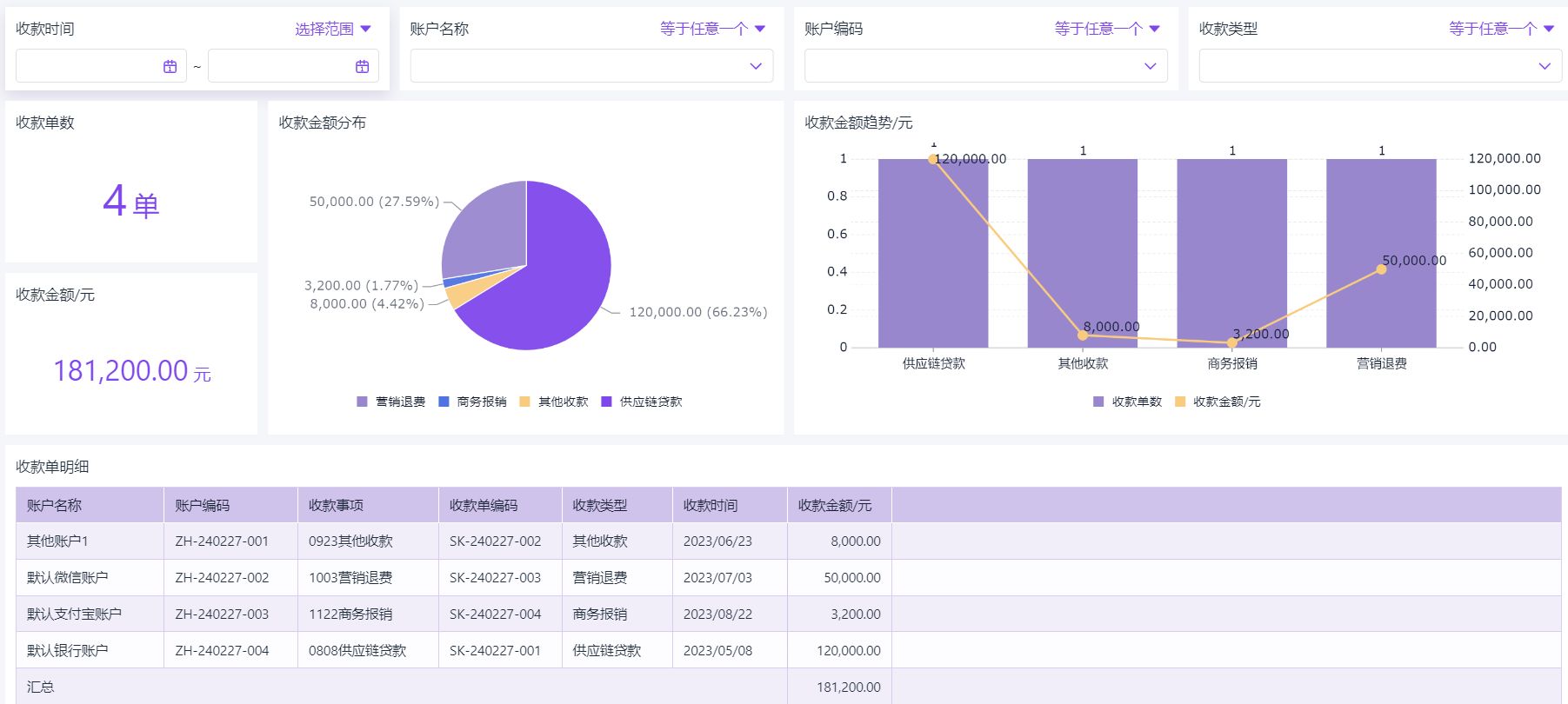Select the 默认银行账户 cell
The height and width of the screenshot is (704, 1568).
click(90, 650)
